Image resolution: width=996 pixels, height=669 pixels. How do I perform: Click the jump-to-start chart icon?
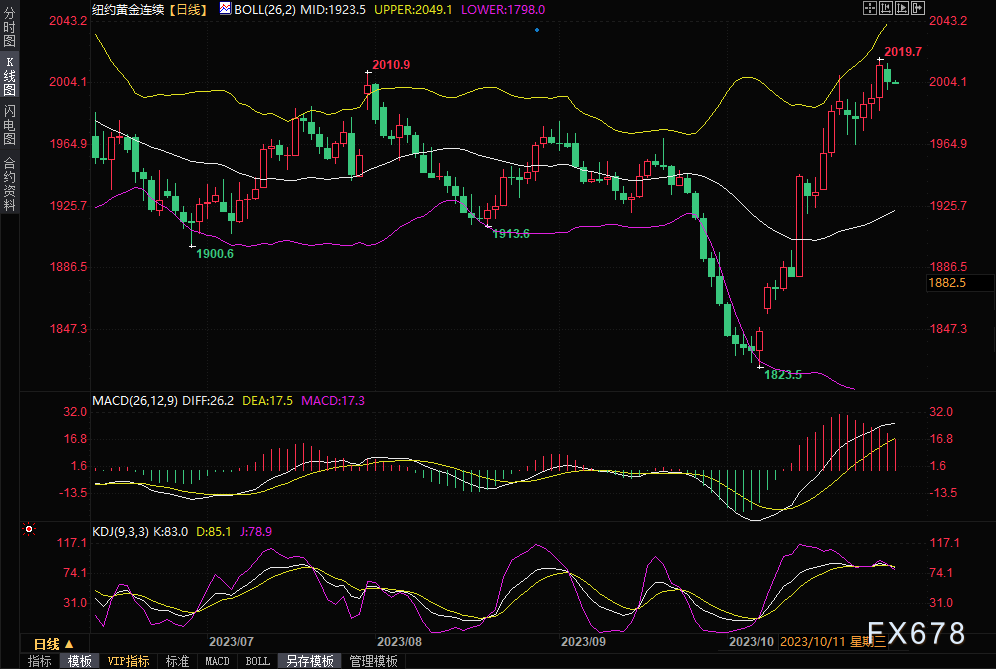pyautogui.click(x=886, y=8)
